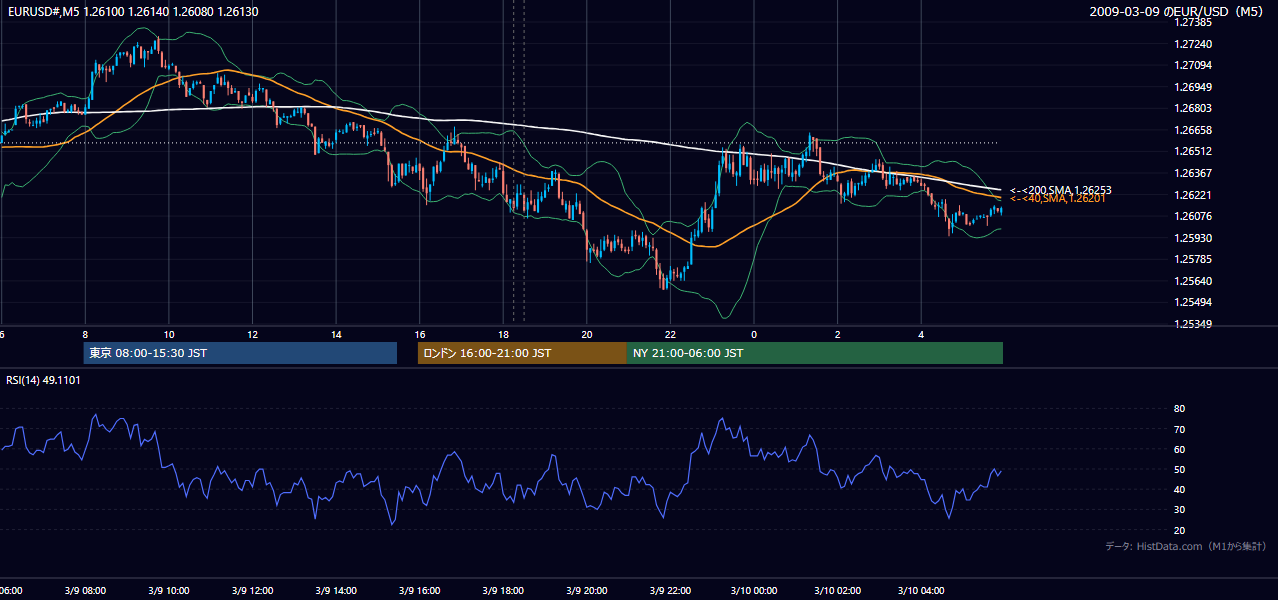The image size is (1278, 600).
Task: Click the 200 SMA 1.26253 label
Action: [x=1061, y=190]
